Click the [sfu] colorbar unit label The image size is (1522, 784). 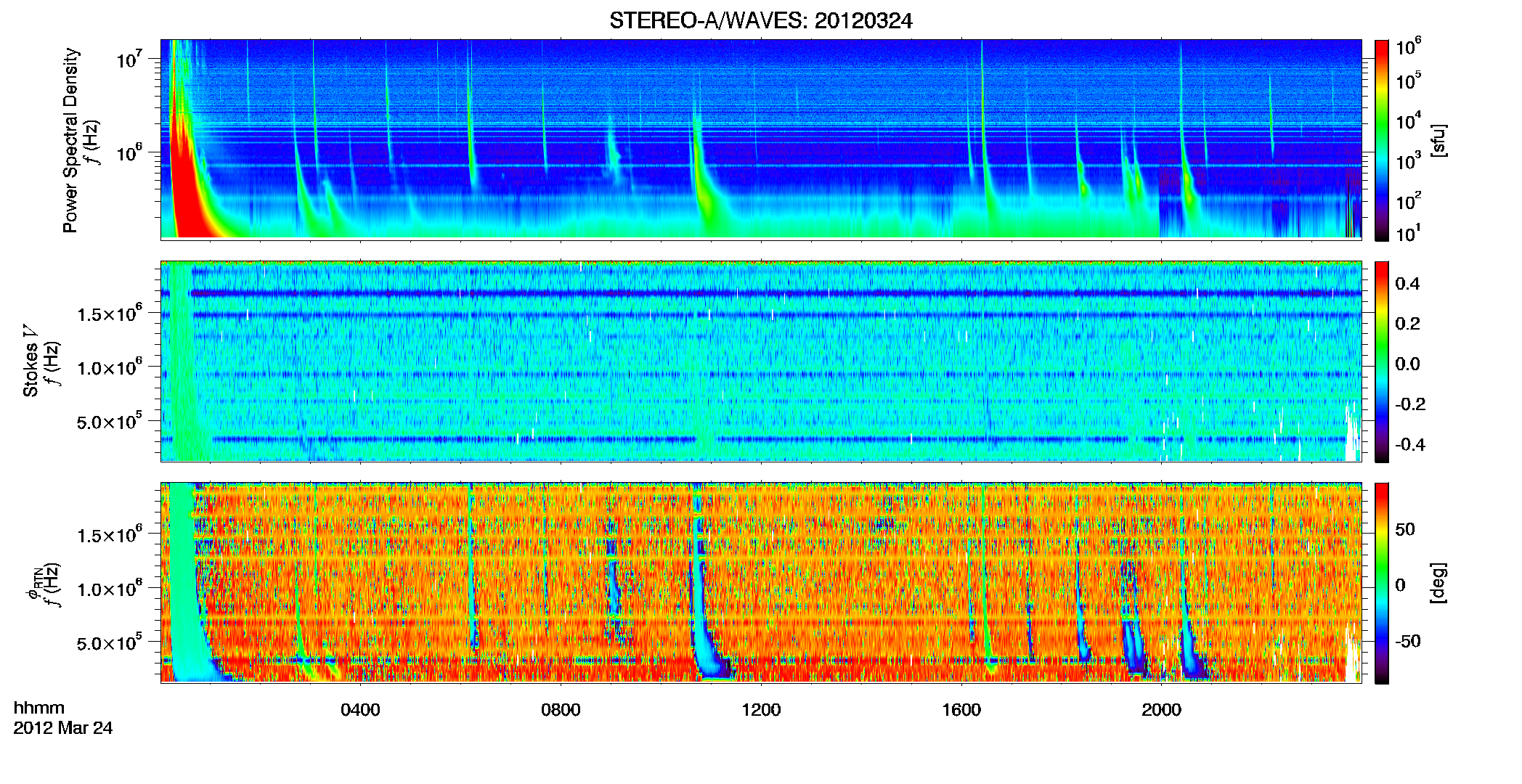coord(1438,140)
